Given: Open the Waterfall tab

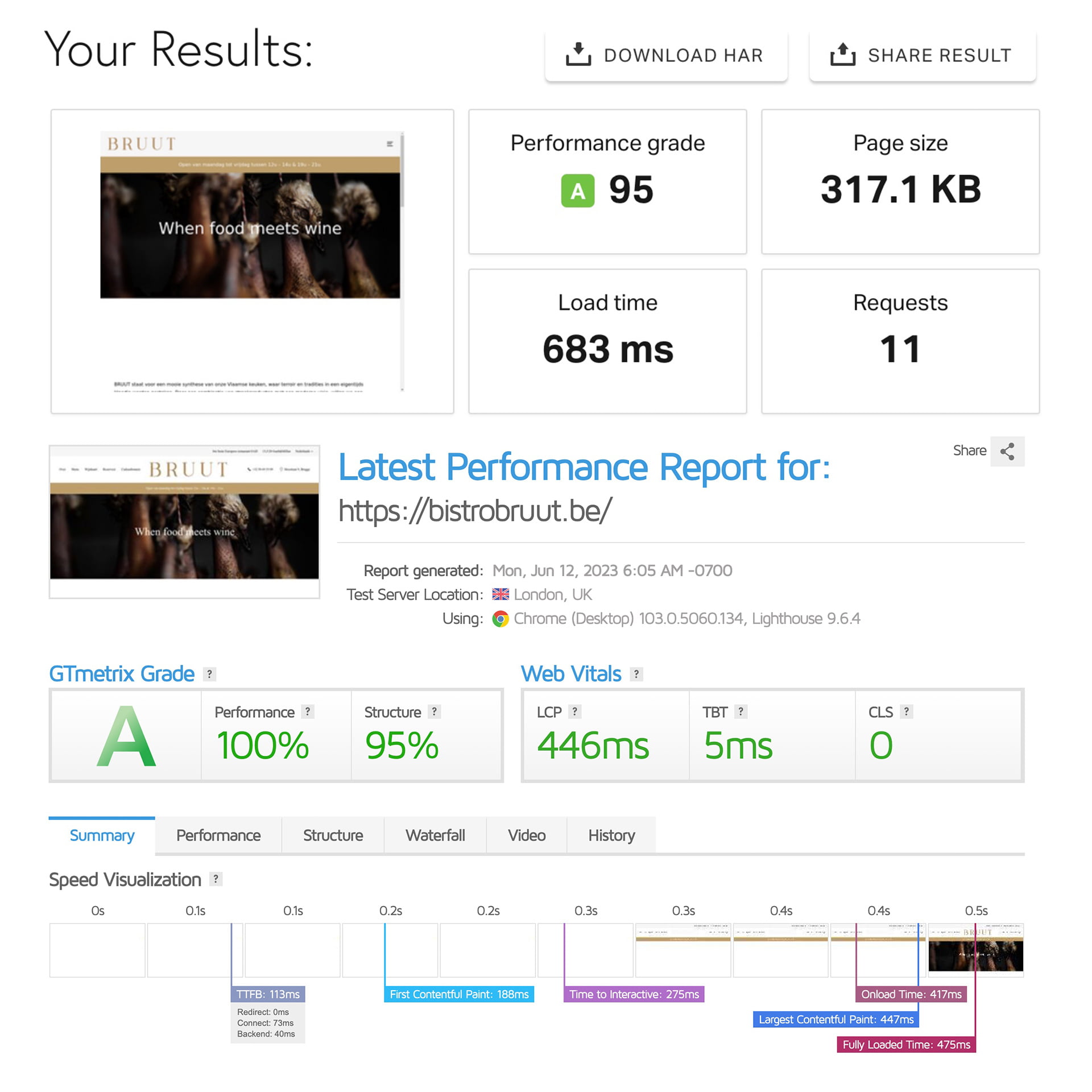Looking at the screenshot, I should click(x=435, y=835).
